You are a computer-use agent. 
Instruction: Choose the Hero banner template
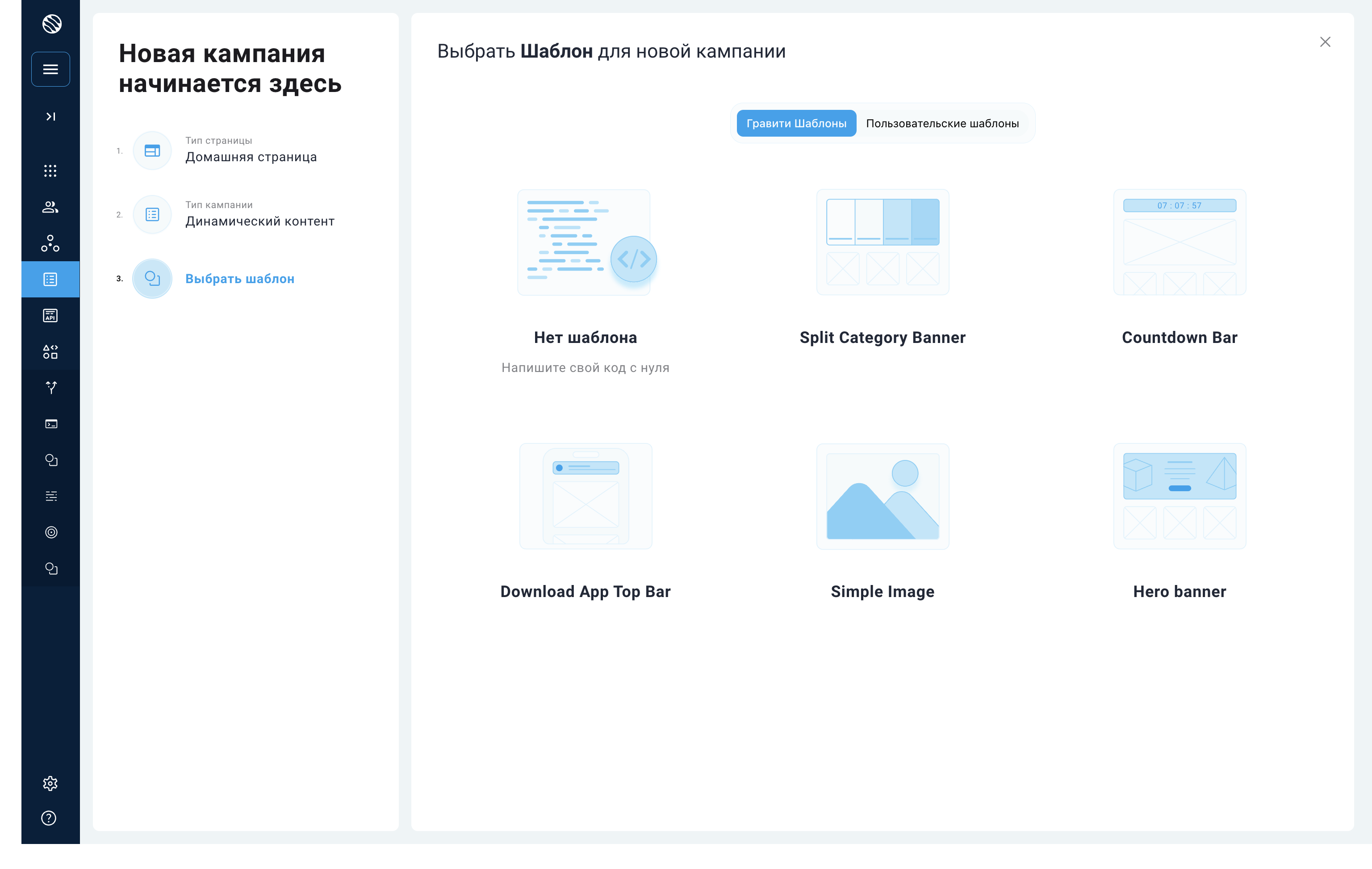pyautogui.click(x=1179, y=496)
